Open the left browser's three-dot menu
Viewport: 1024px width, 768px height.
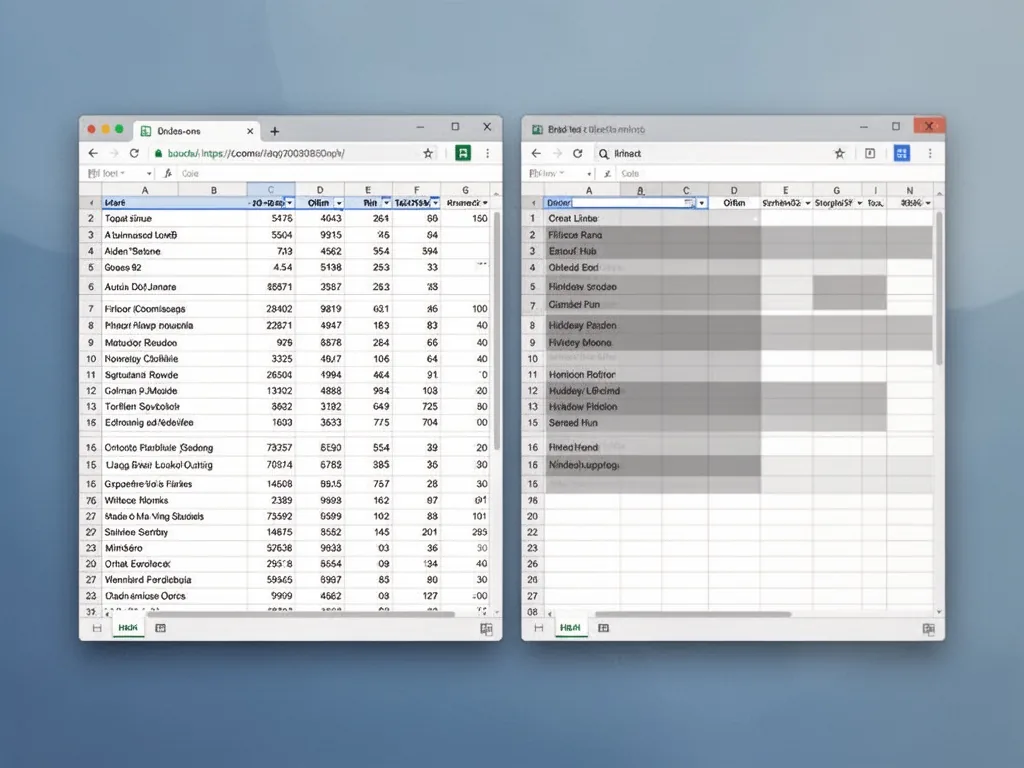point(487,153)
